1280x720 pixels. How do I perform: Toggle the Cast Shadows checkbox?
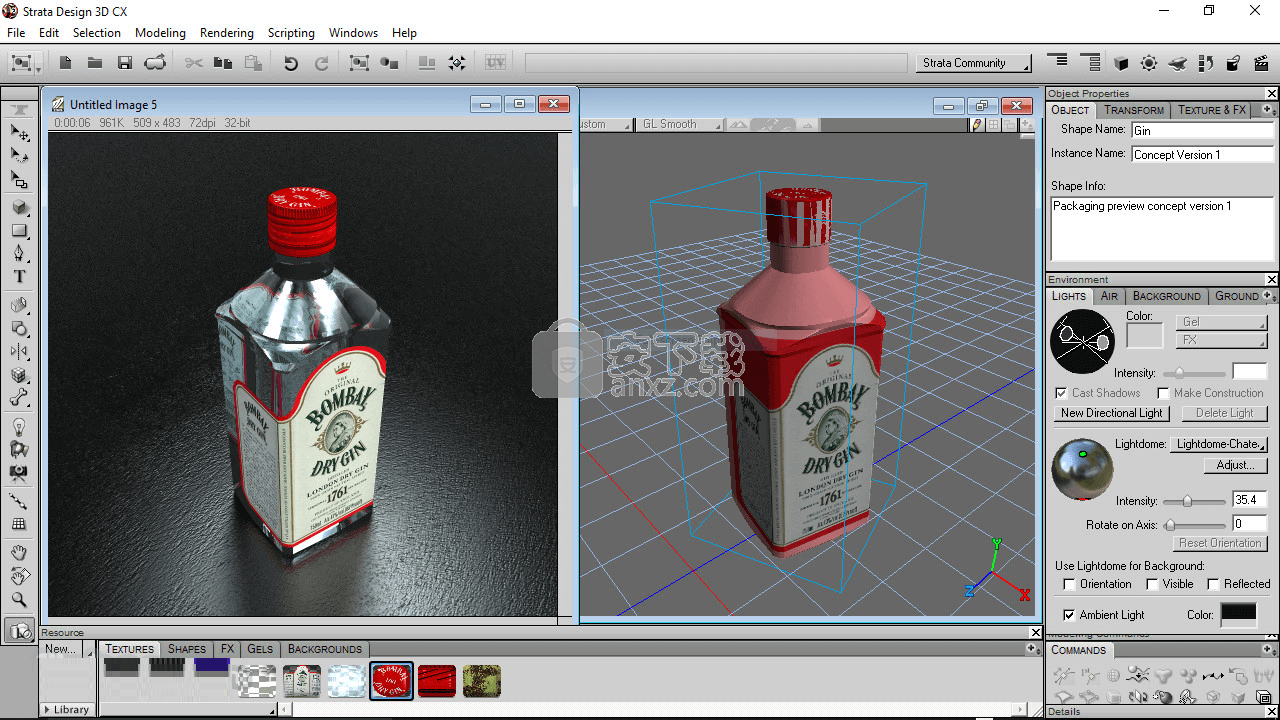pyautogui.click(x=1061, y=393)
